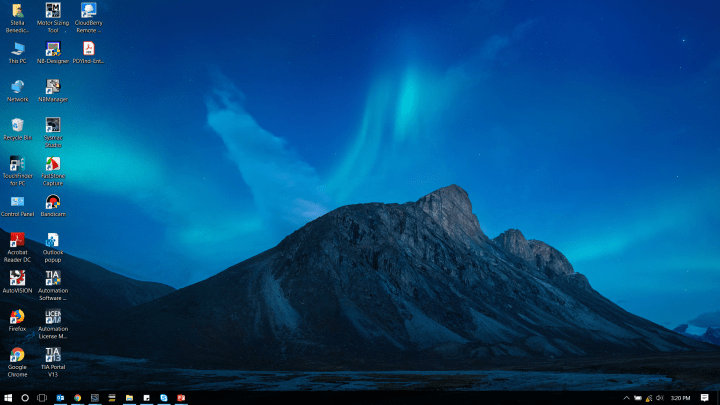Screen dimensions: 720x405
Task: Open the Google Chrome desktop shortcut
Action: coord(17,355)
